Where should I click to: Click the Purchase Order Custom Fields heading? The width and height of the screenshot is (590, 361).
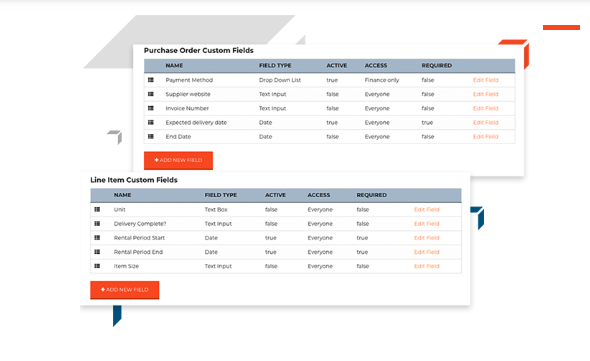pos(199,50)
